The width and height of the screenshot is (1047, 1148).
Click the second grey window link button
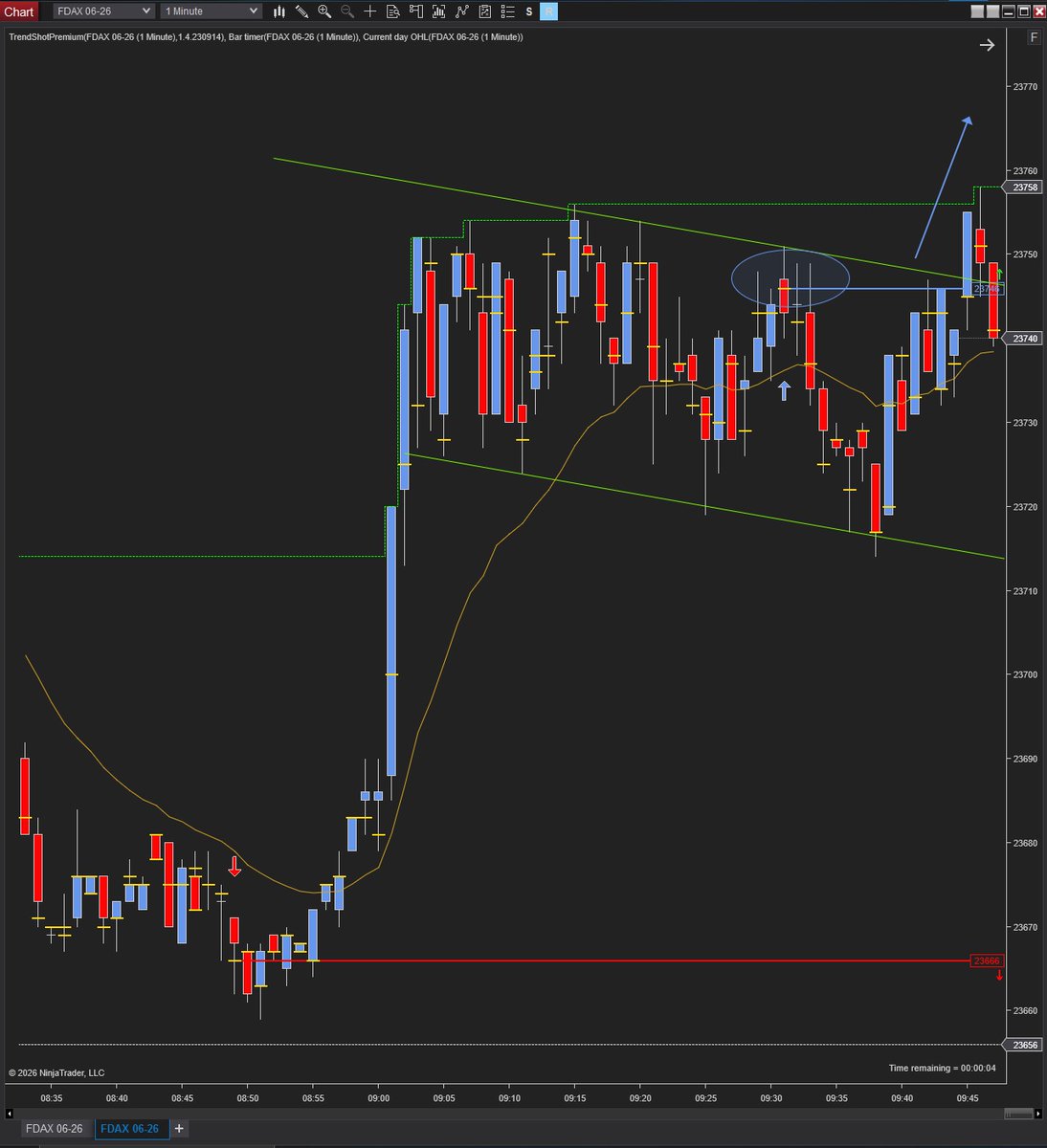992,11
